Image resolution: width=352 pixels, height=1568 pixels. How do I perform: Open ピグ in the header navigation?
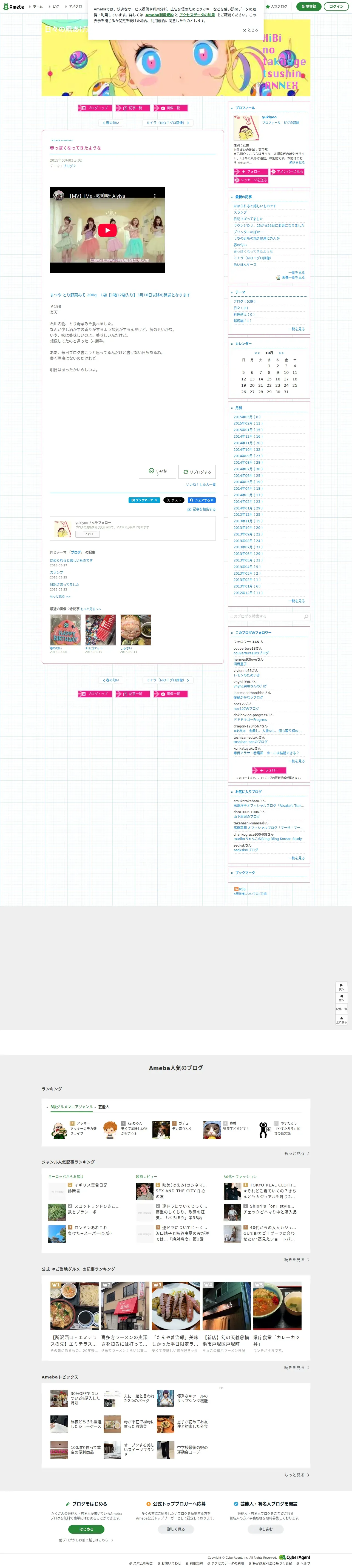click(x=55, y=7)
